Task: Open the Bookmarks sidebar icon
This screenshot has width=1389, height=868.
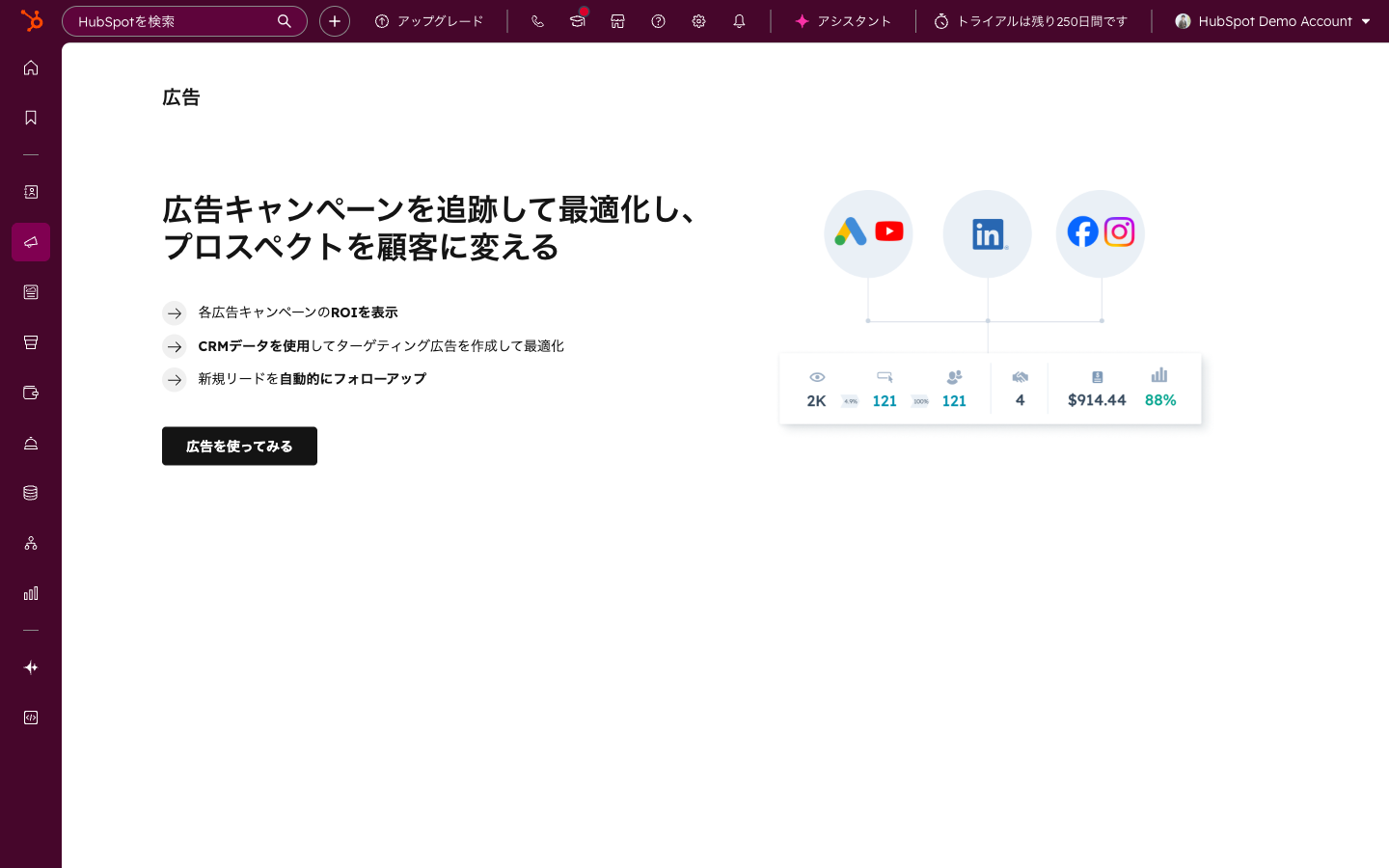Action: (31, 118)
